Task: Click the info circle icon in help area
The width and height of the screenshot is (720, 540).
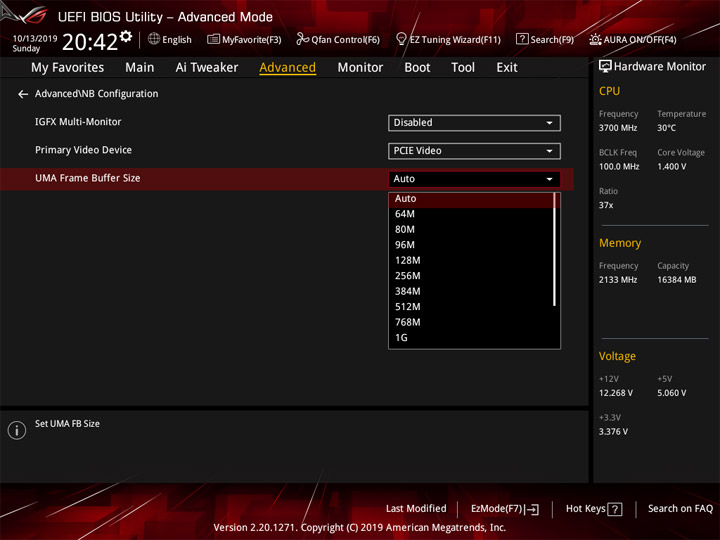Action: 17,430
